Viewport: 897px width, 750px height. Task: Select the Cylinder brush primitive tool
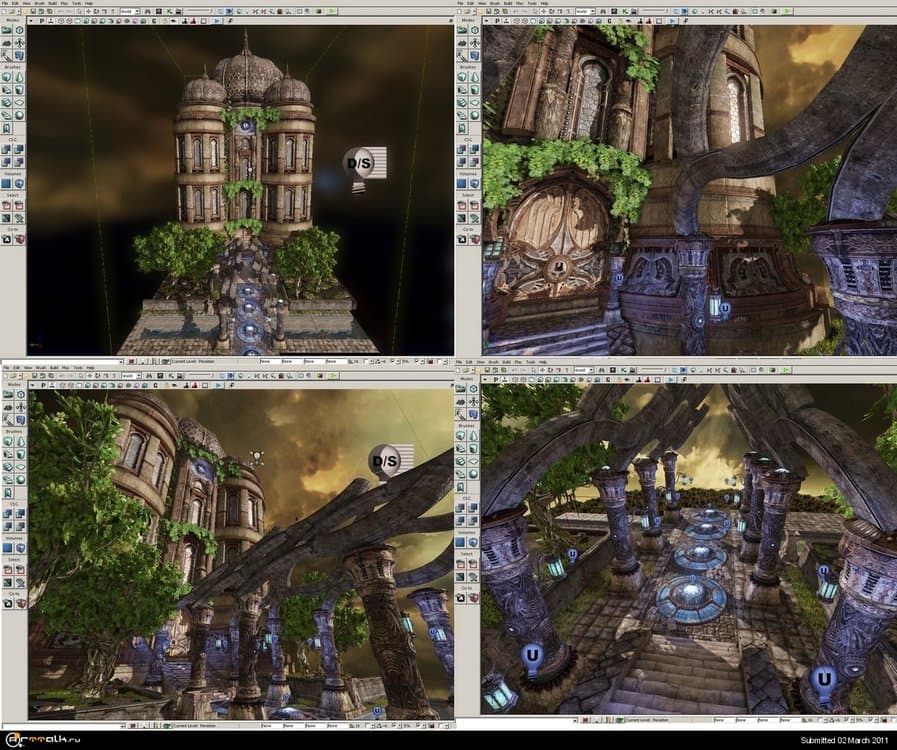[x=18, y=88]
